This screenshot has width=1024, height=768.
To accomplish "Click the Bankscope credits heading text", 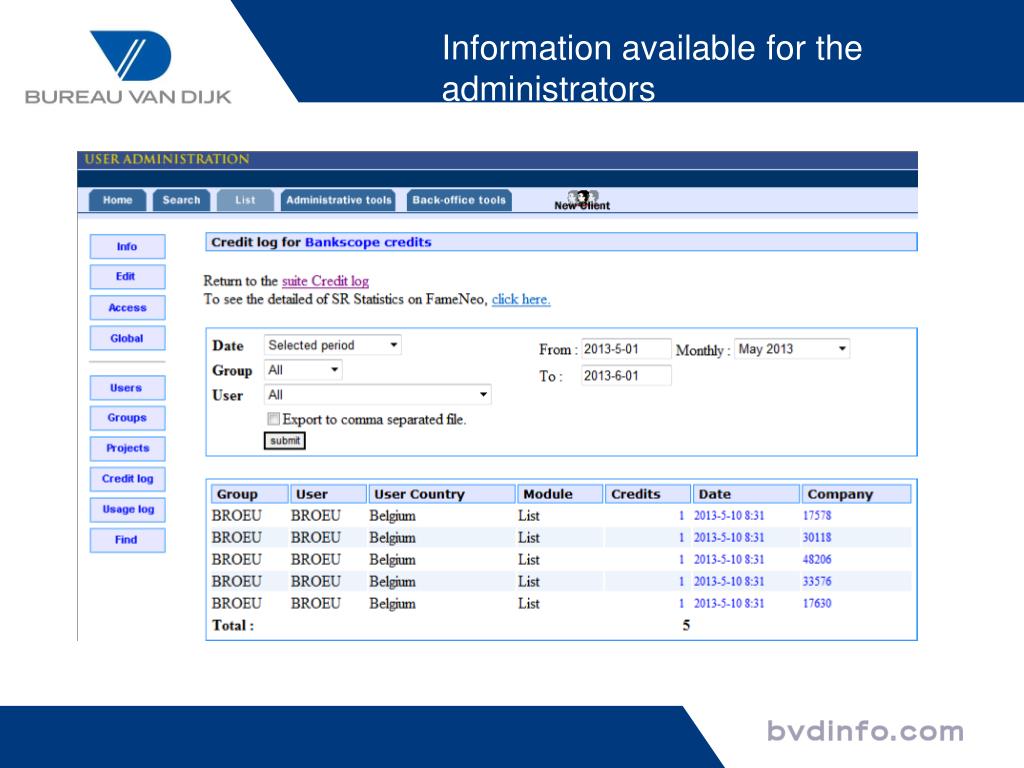I will 368,242.
